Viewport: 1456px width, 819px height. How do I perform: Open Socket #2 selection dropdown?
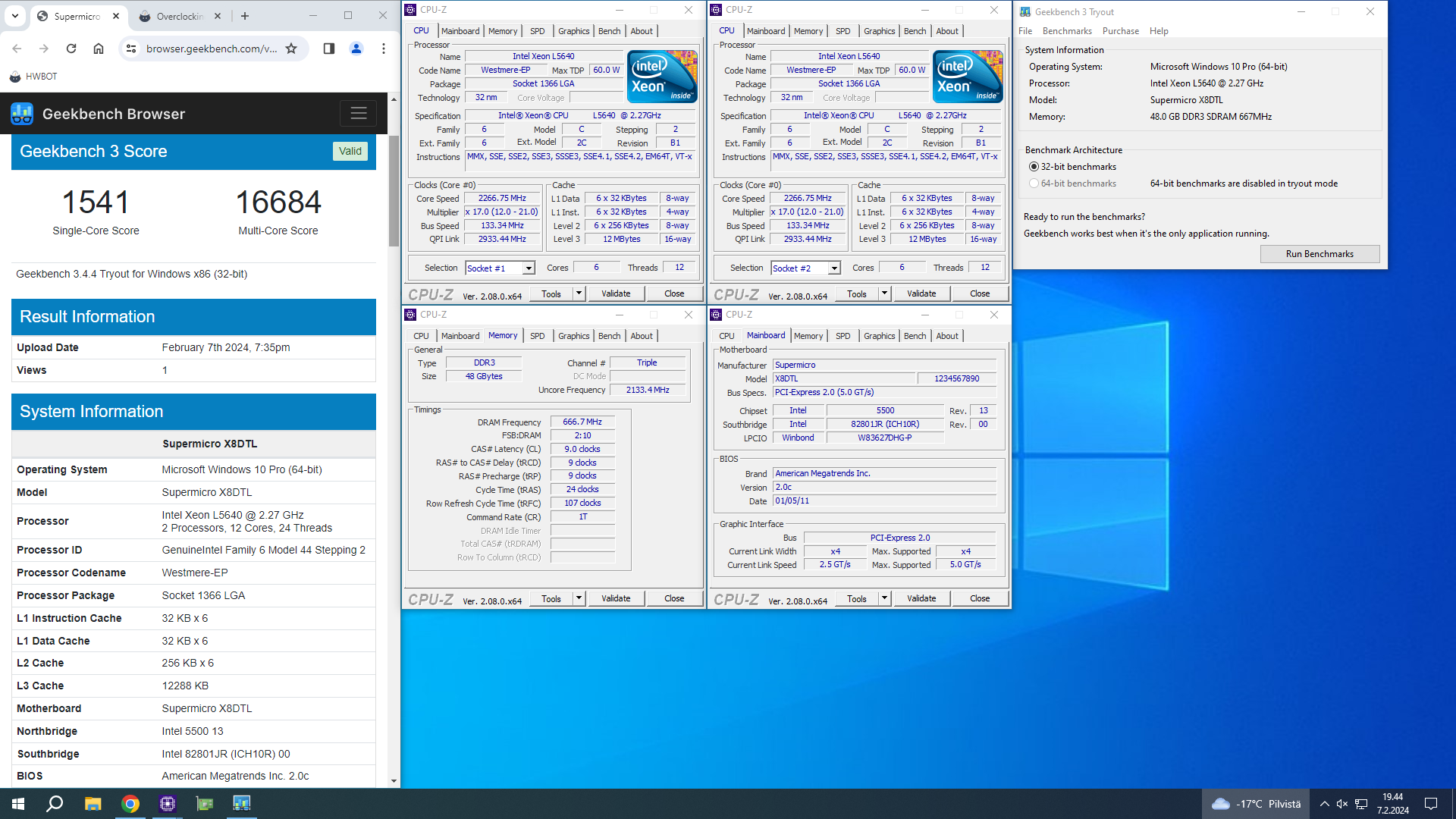pyautogui.click(x=834, y=268)
